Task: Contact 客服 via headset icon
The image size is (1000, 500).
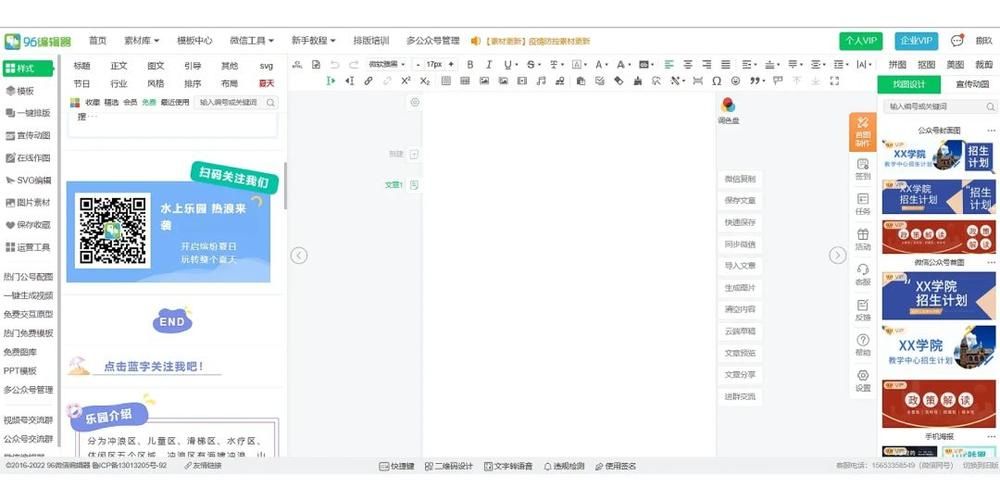Action: click(x=862, y=274)
